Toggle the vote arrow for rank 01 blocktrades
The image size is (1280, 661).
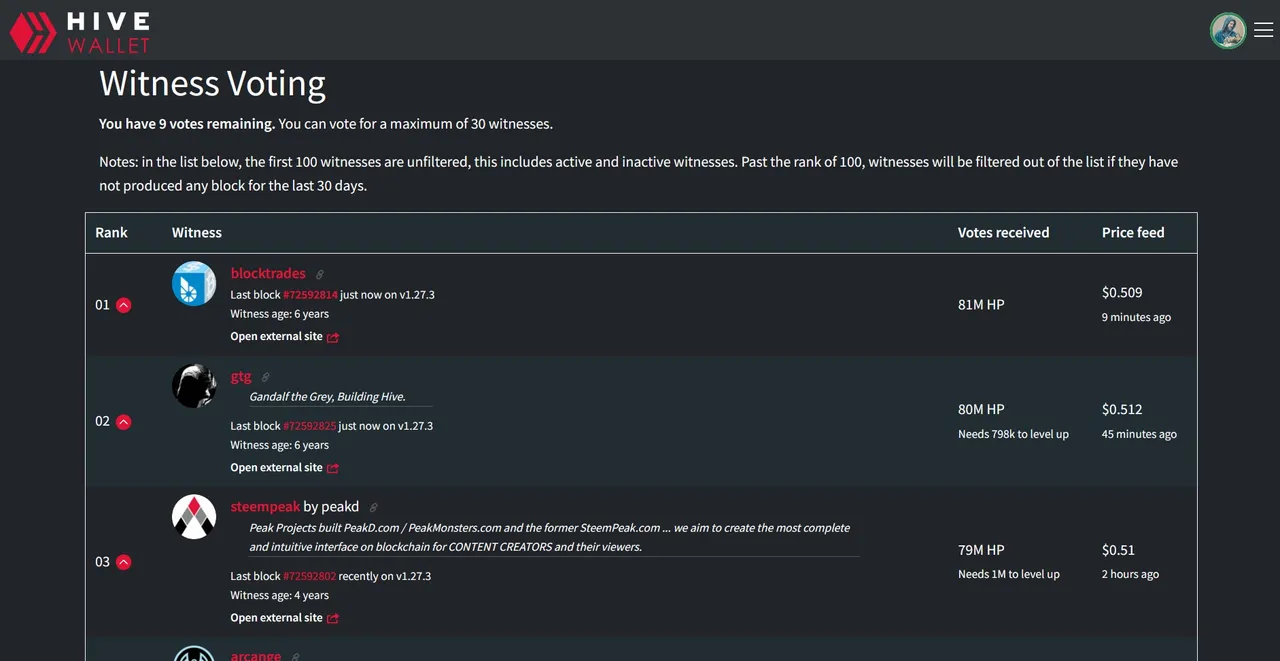pos(124,305)
